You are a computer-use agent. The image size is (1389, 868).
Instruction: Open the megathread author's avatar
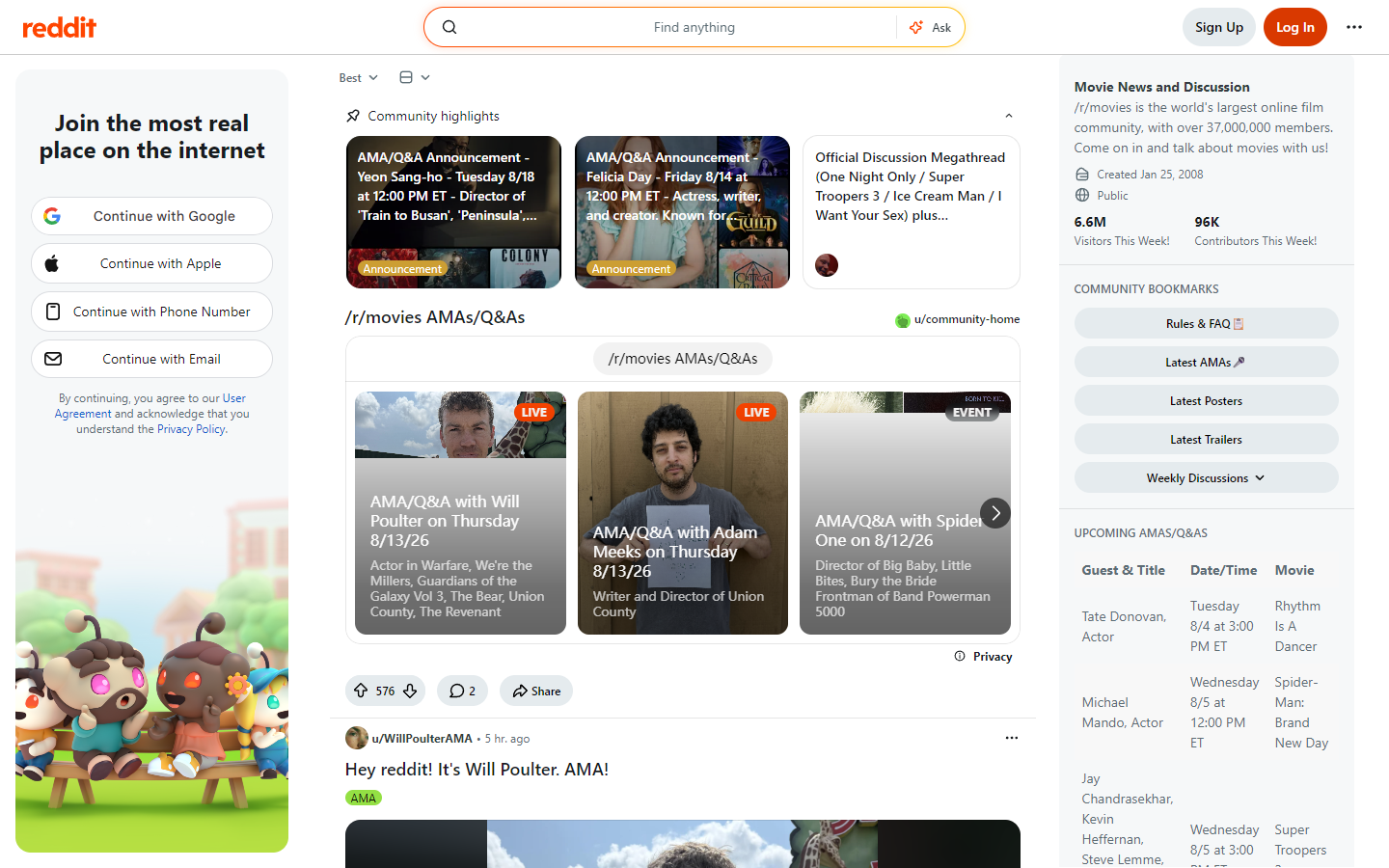(x=827, y=265)
